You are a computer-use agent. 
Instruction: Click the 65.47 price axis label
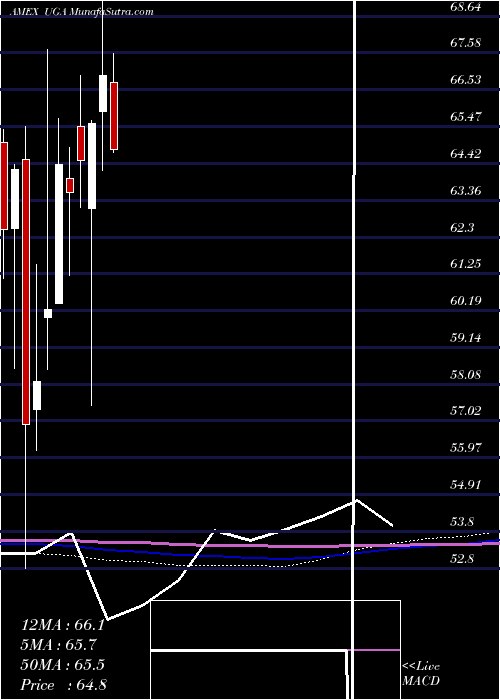click(467, 117)
